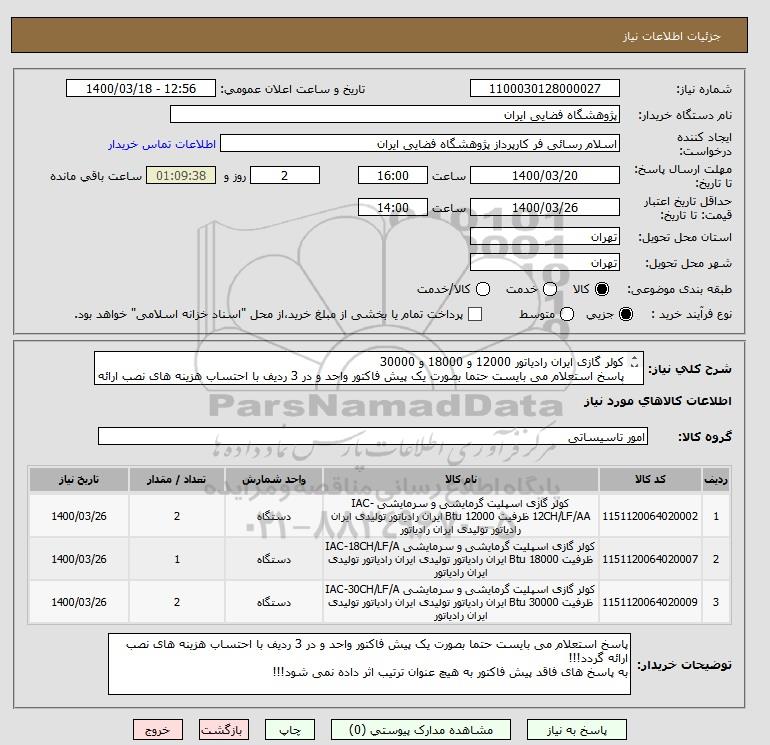Open مشاهده مدارک پیوستی (0) button
Image resolution: width=770 pixels, height=745 pixels.
click(x=421, y=730)
